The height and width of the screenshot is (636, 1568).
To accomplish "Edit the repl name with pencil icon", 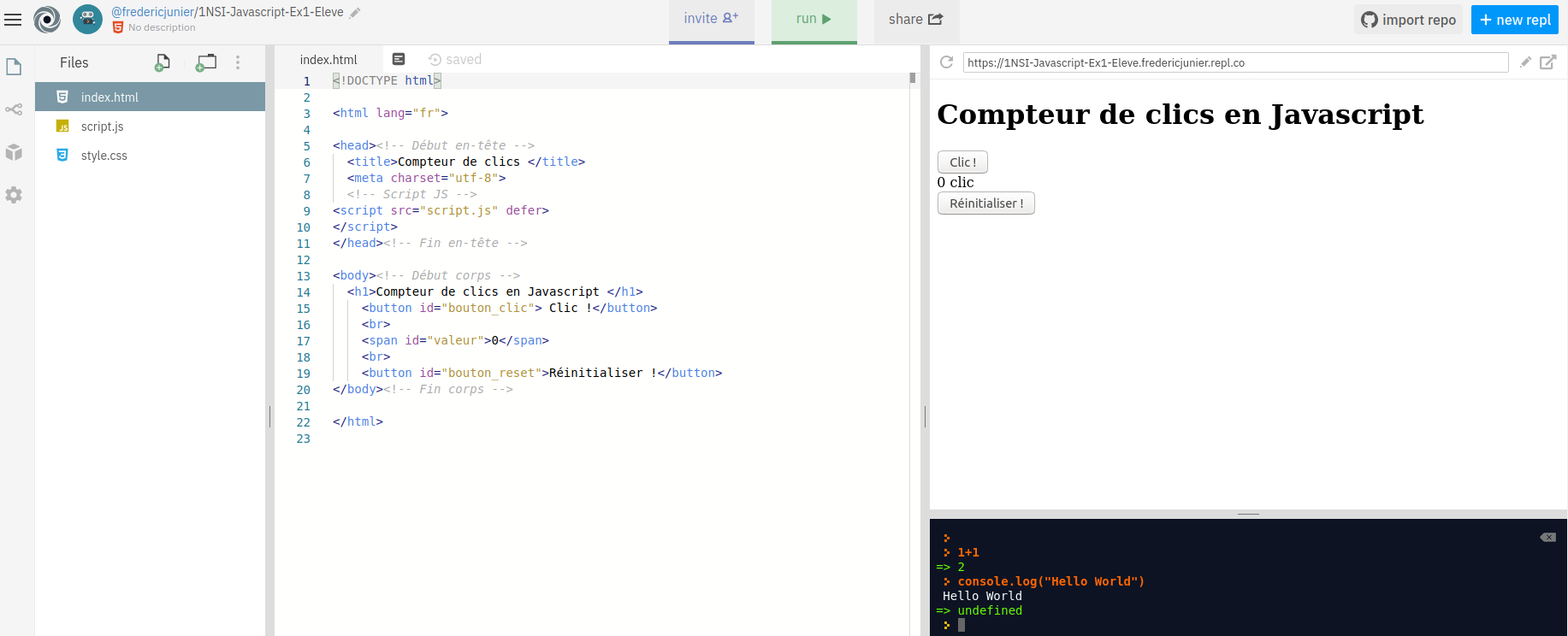I will click(x=355, y=13).
